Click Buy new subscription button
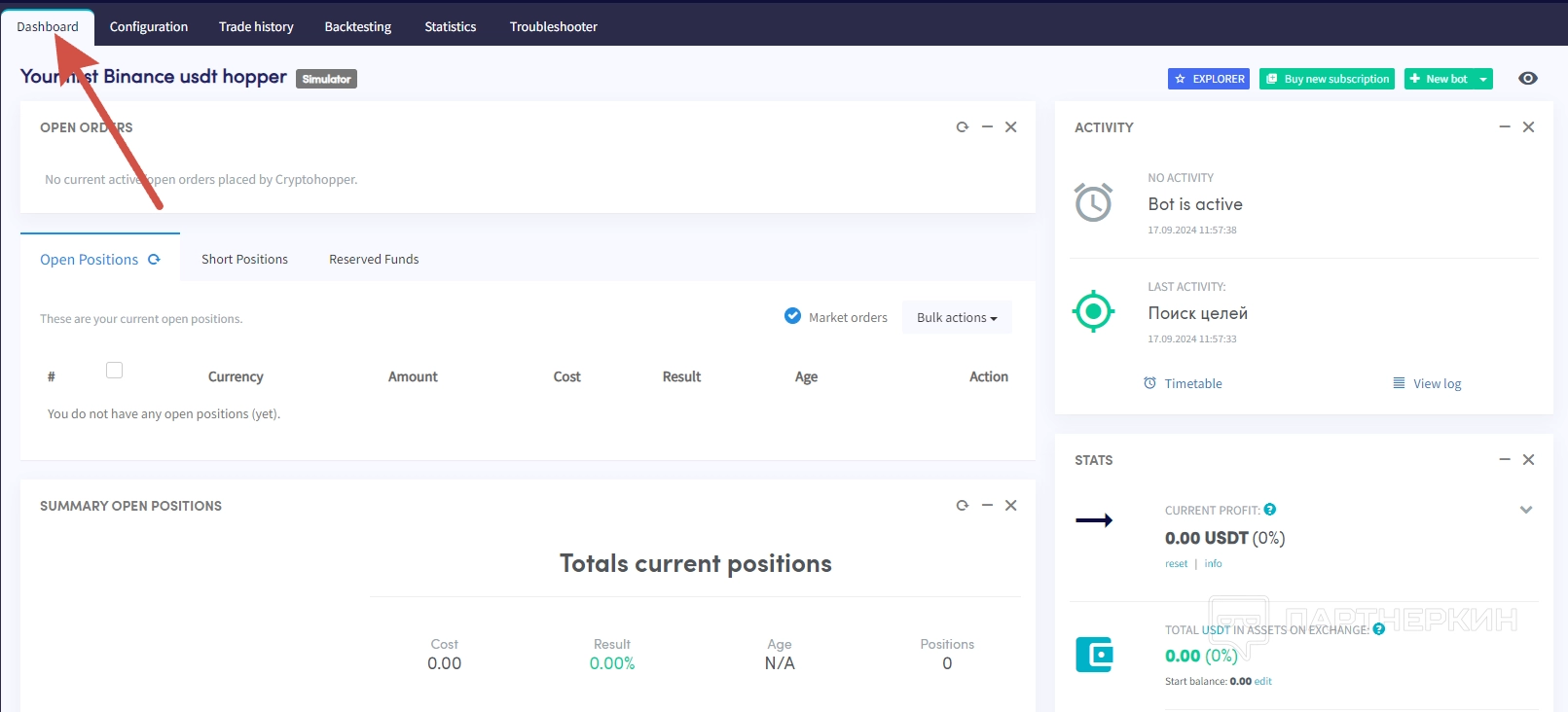 click(1328, 79)
